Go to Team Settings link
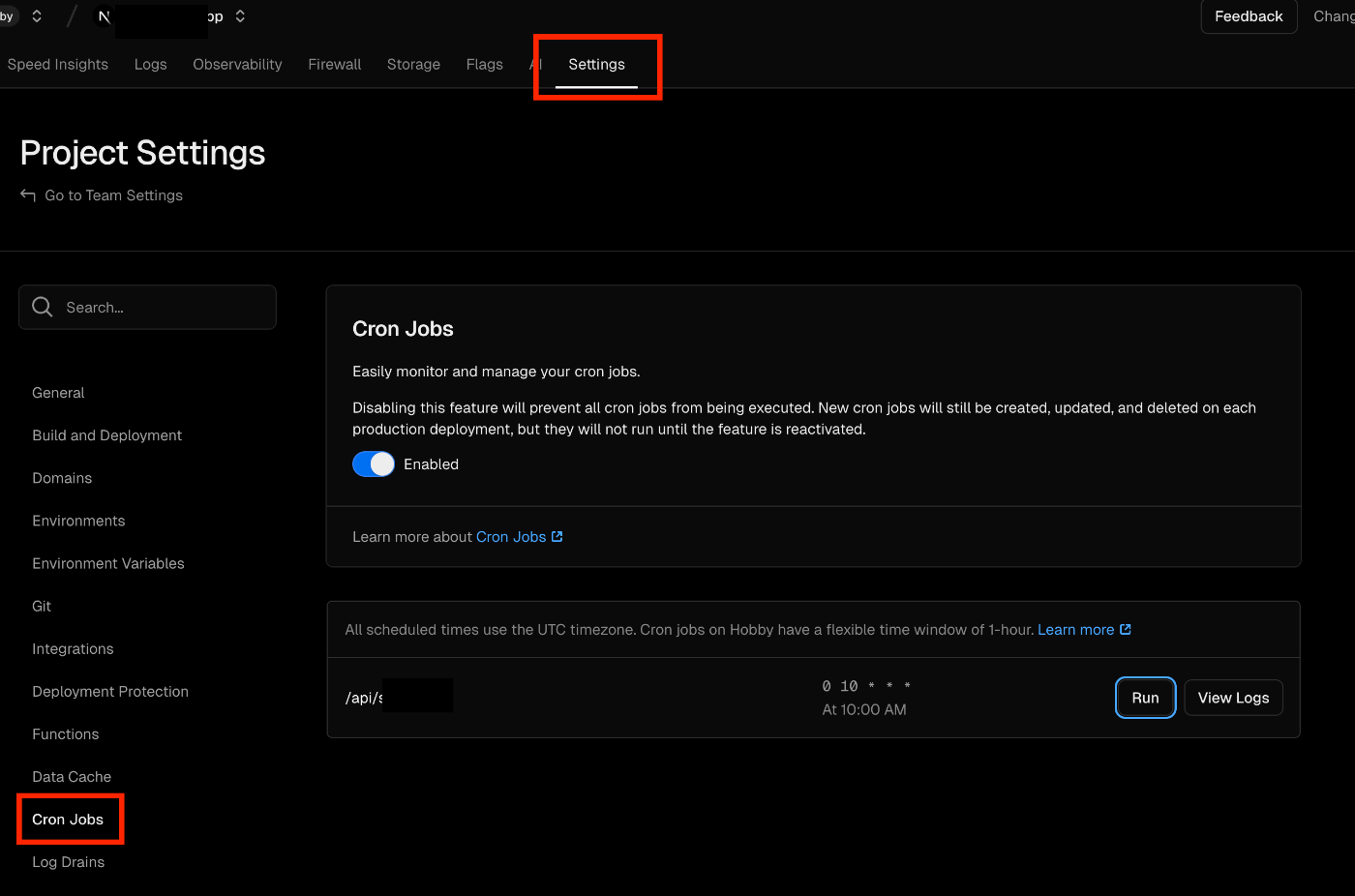This screenshot has height=896, width=1355. coord(113,195)
